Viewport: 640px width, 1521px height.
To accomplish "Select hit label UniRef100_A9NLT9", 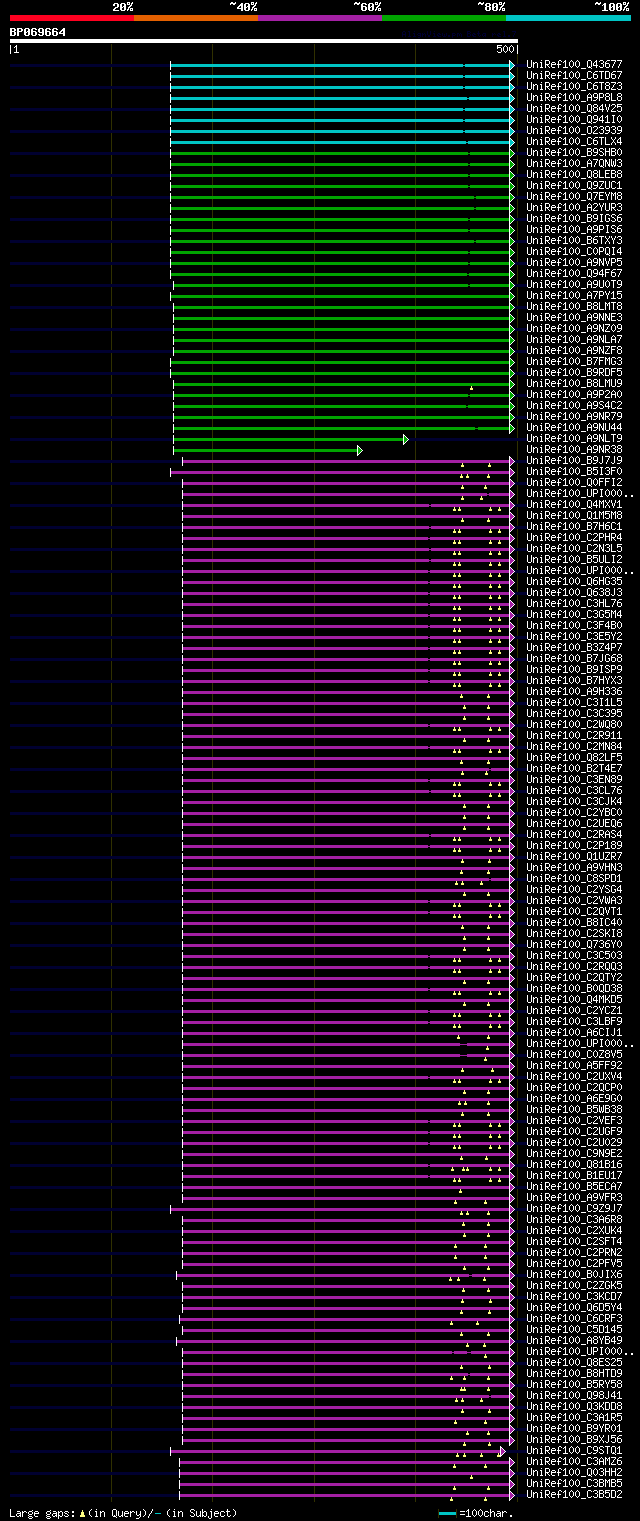I will tap(574, 438).
